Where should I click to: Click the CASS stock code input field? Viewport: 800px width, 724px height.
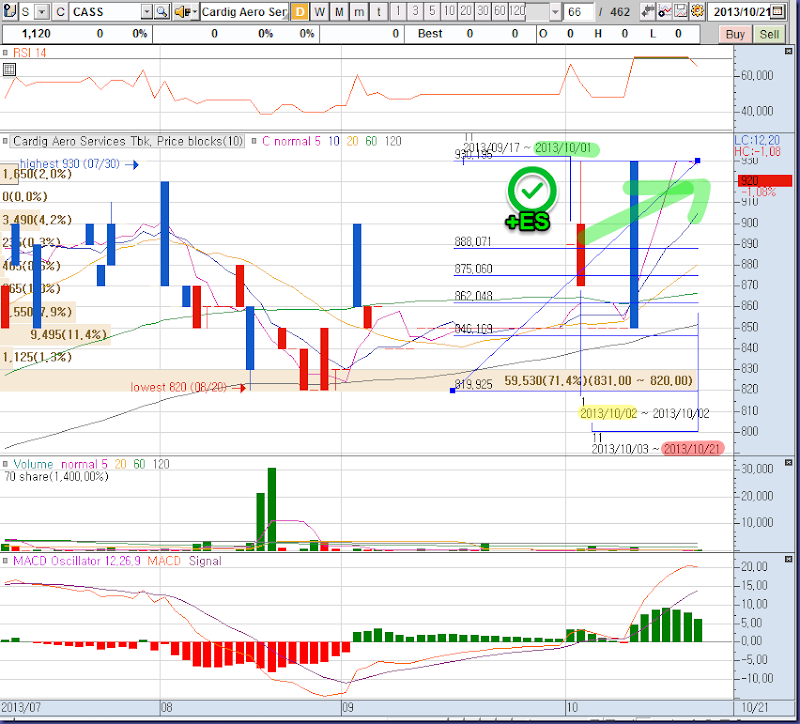(105, 12)
